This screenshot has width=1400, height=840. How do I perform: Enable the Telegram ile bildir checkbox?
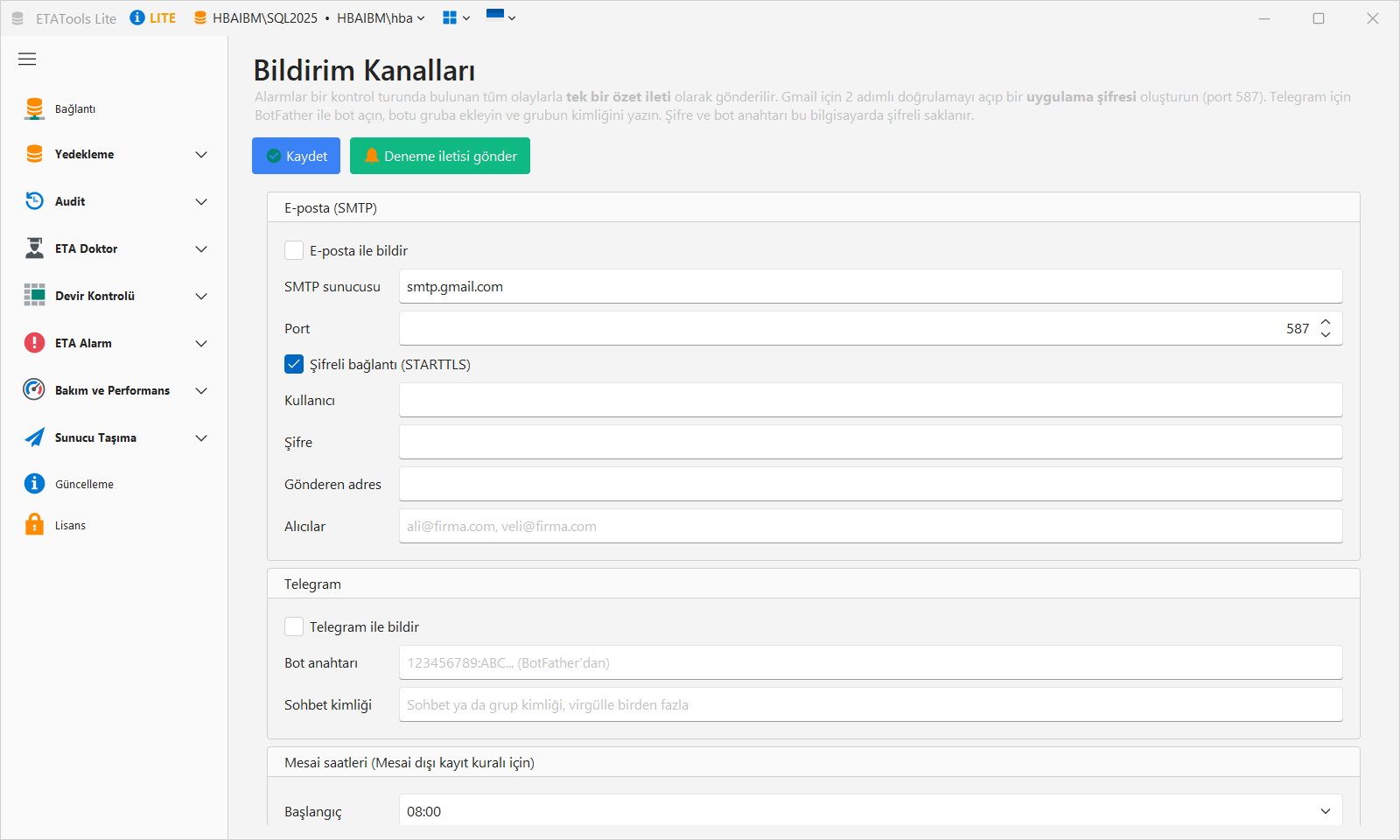point(294,626)
